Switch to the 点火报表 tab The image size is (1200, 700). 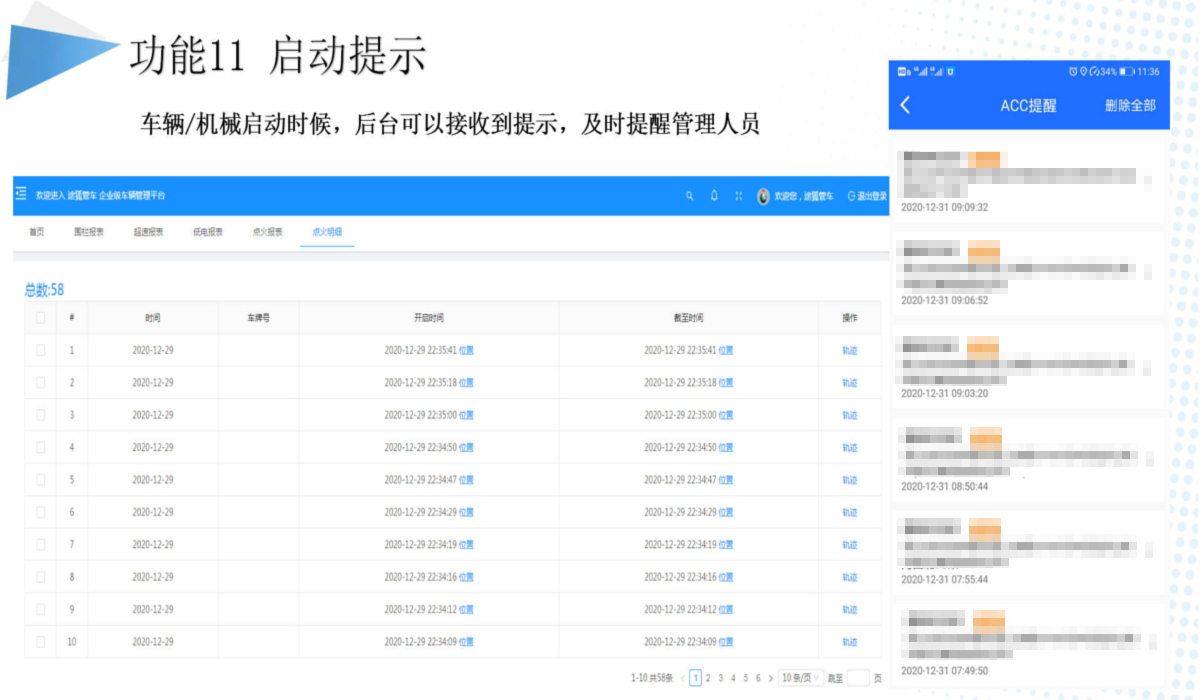tap(267, 232)
